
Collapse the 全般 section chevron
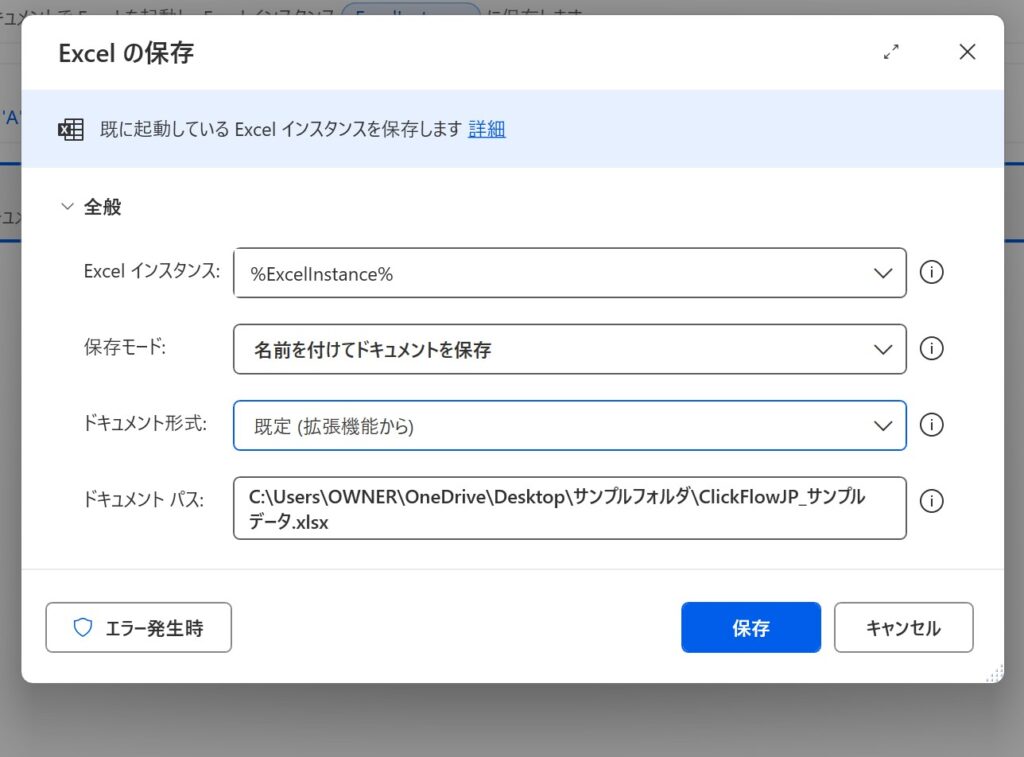68,207
